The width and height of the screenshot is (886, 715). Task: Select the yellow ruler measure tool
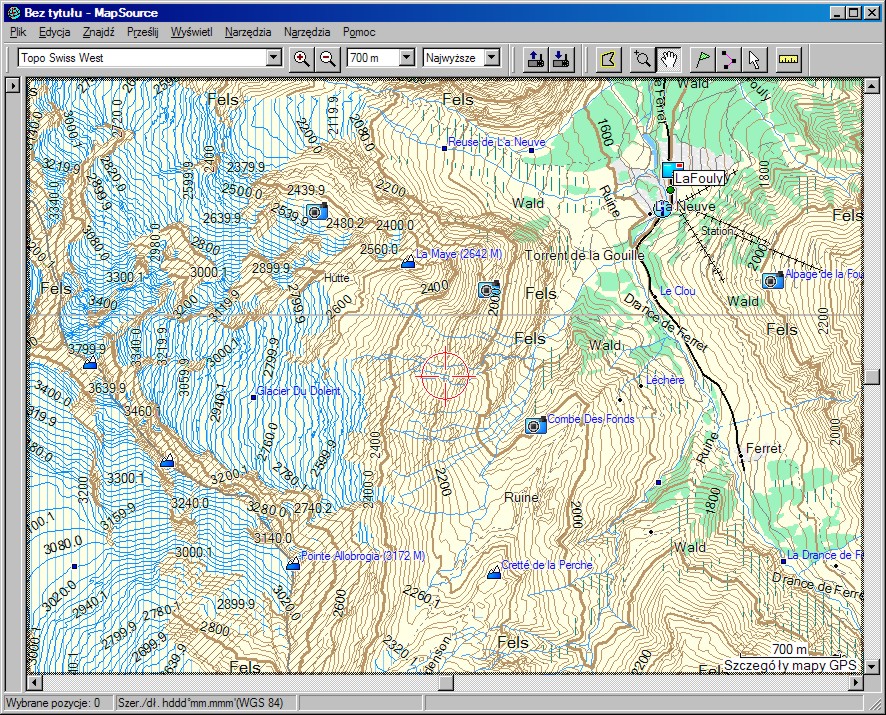click(790, 58)
